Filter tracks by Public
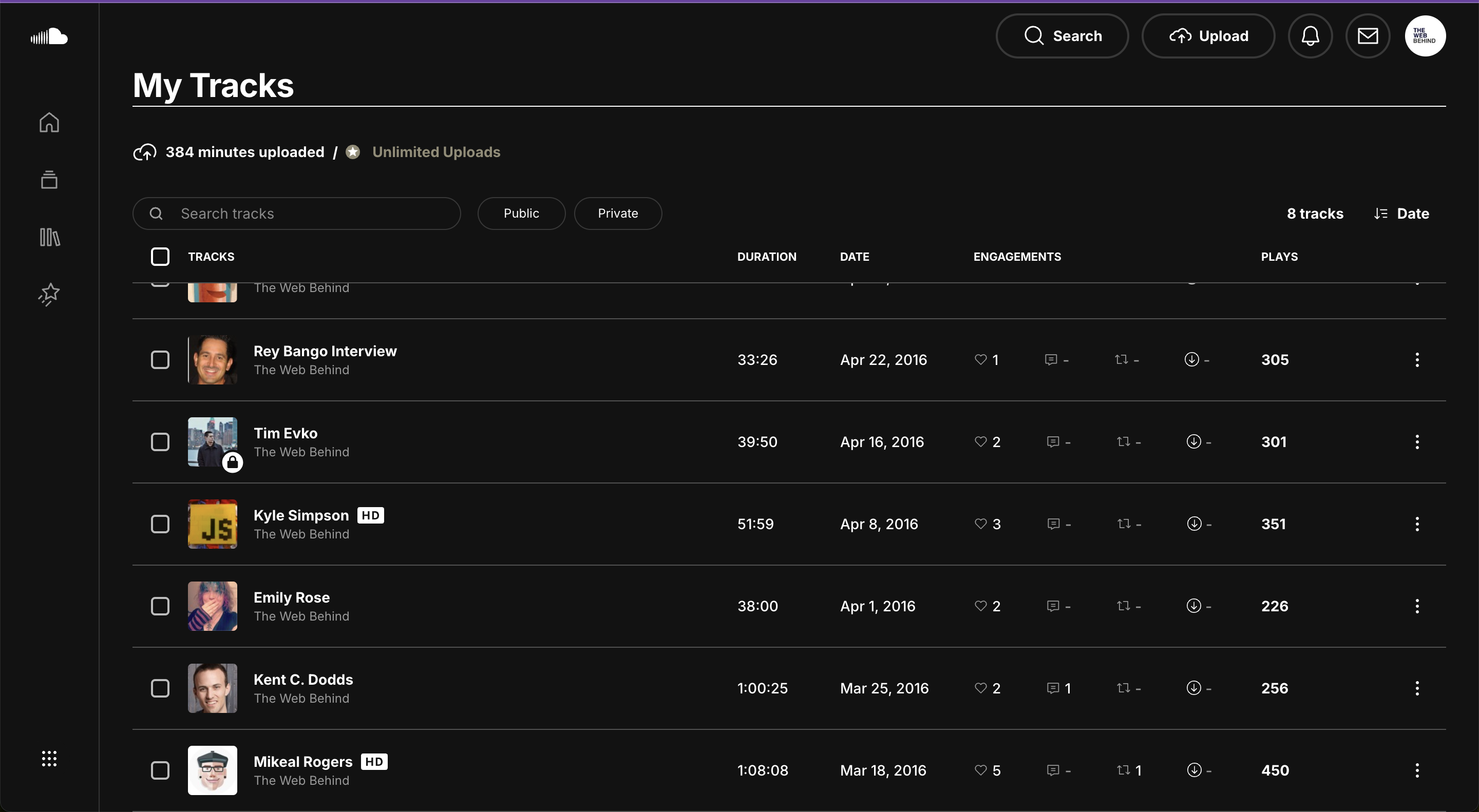 pyautogui.click(x=521, y=214)
